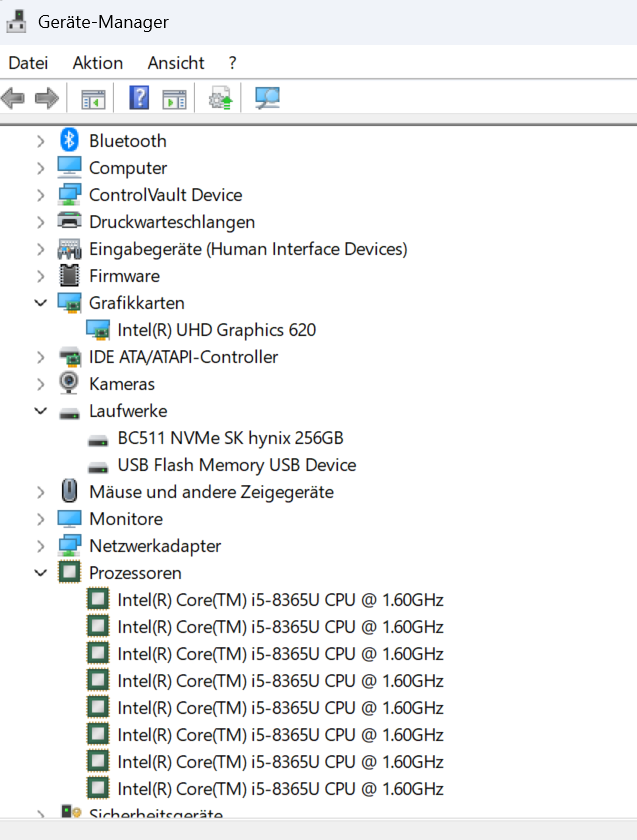Collapse the Laufwerke category
637x840 pixels.
coord(41,411)
